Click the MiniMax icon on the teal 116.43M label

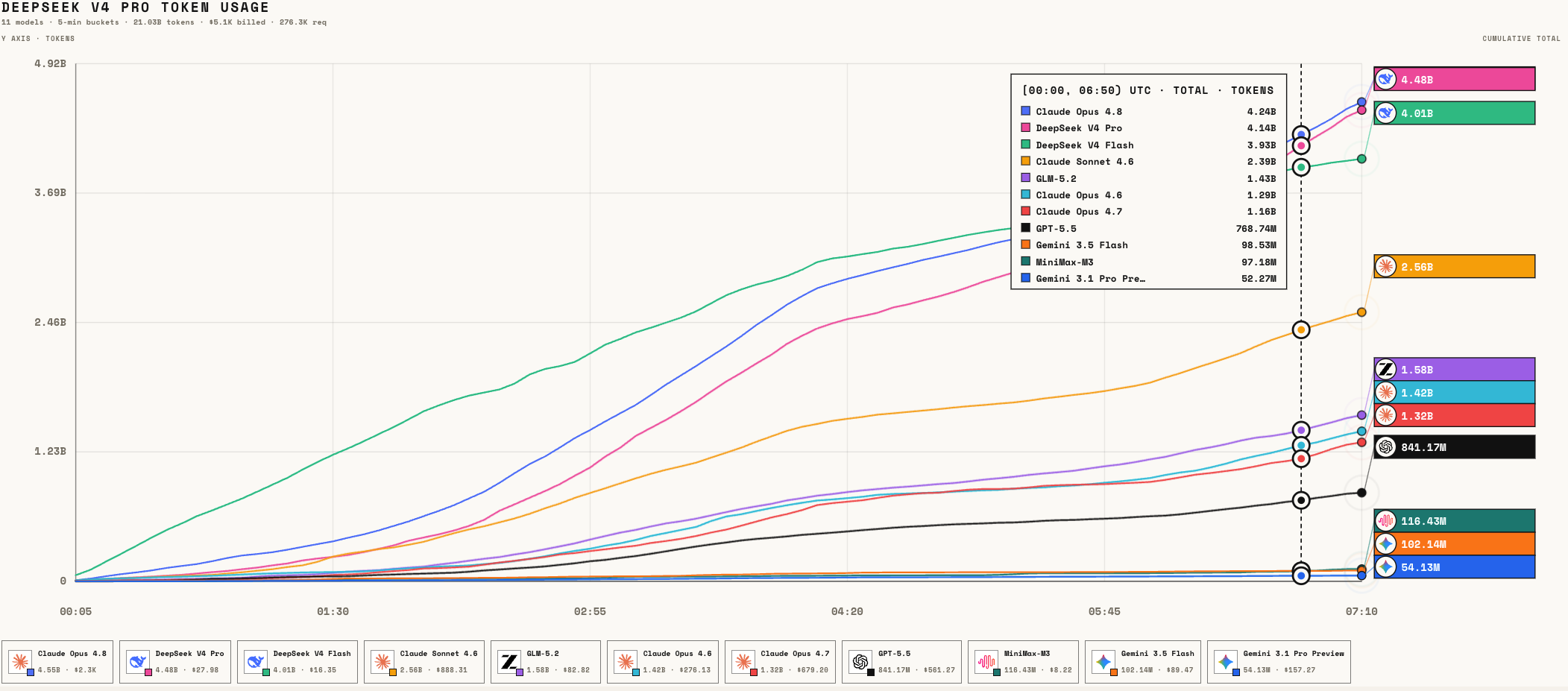pos(1385,521)
